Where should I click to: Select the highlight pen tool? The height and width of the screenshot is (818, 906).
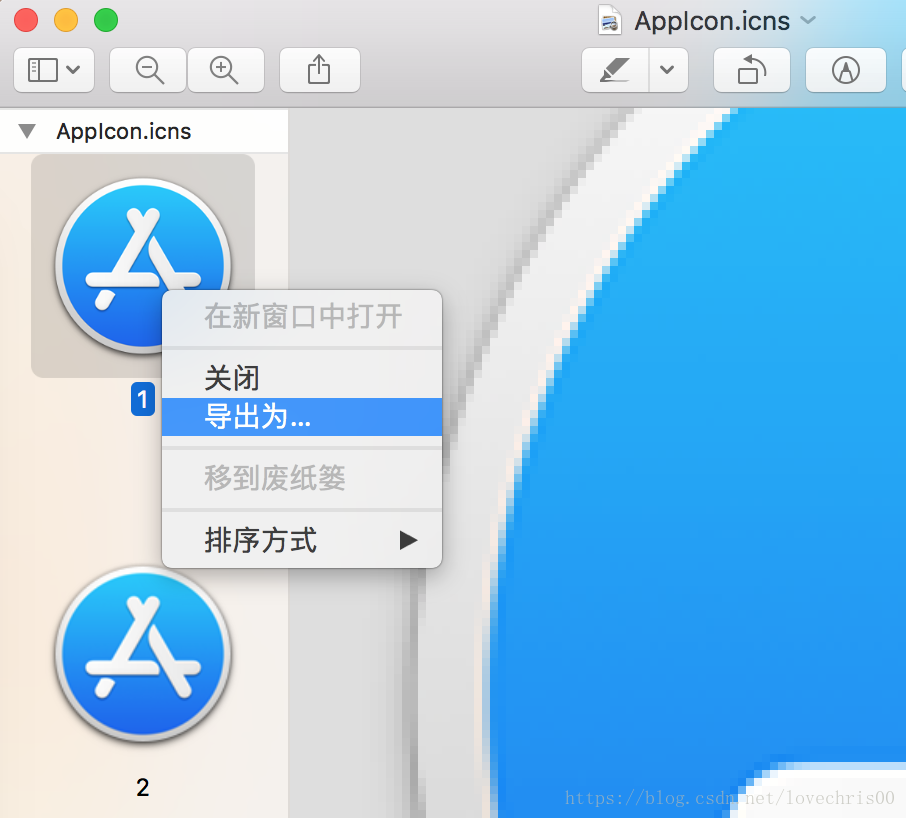click(615, 70)
